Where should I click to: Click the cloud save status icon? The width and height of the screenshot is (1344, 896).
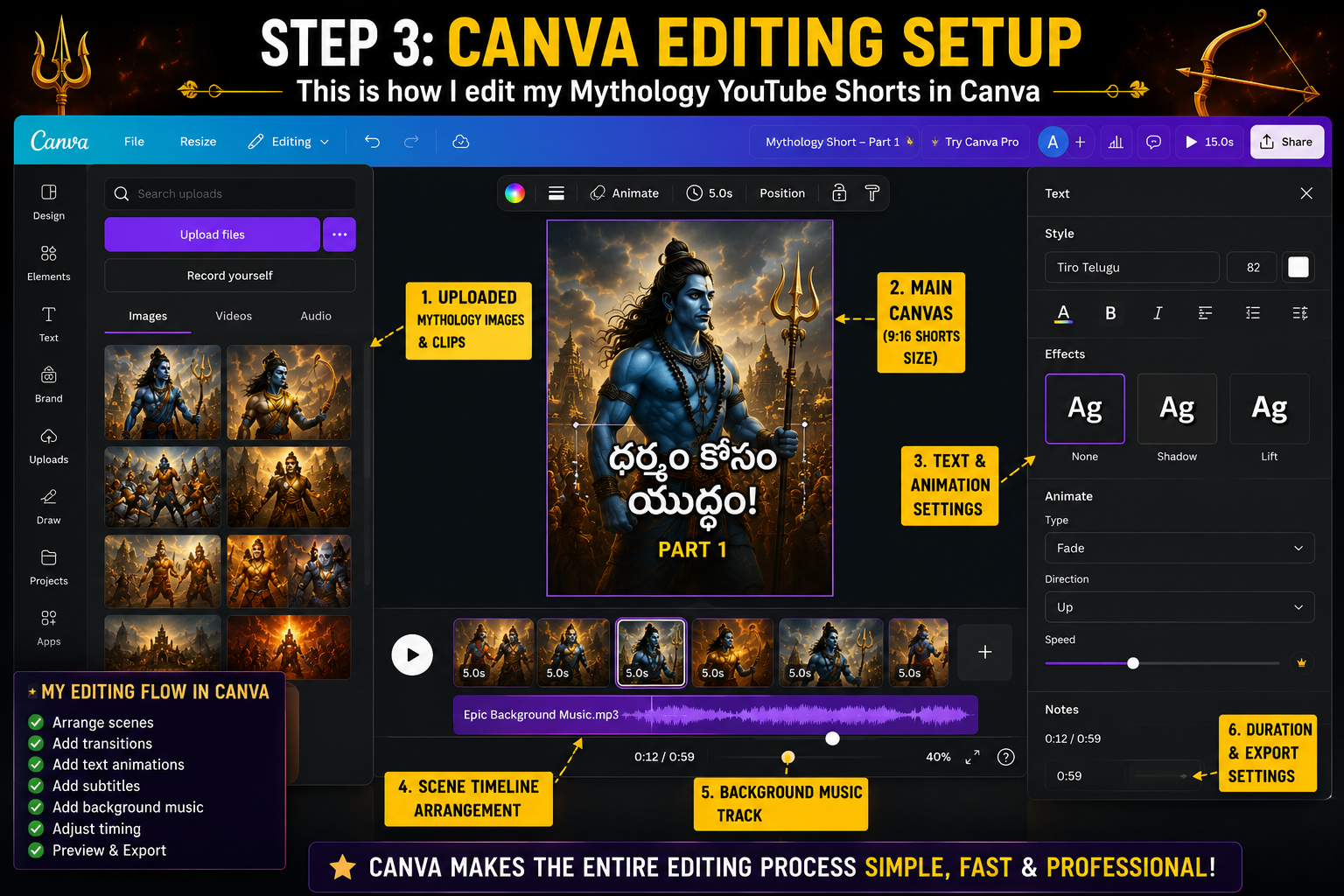[x=460, y=142]
